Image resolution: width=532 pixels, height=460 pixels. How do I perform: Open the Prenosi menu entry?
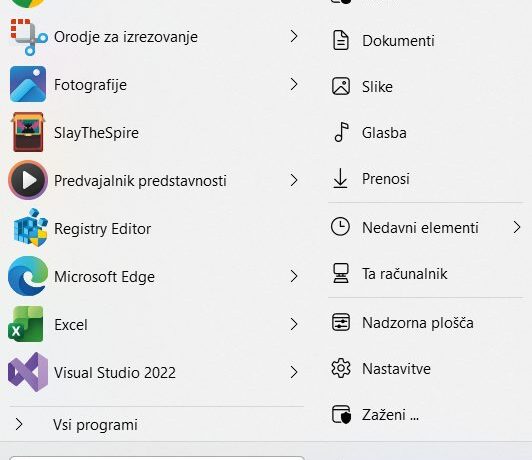click(x=426, y=178)
